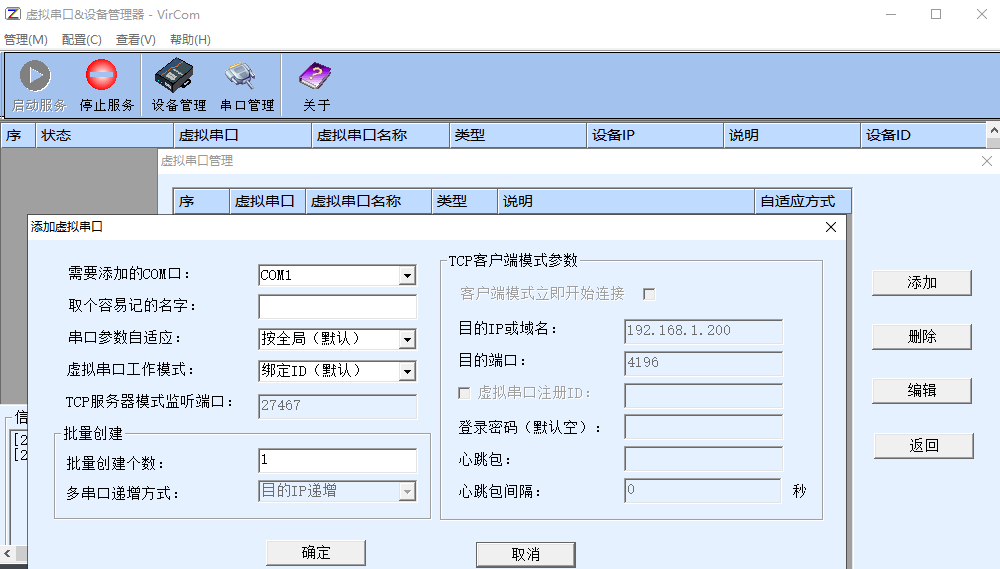1000x569 pixels.
Task: Click the 心跳包 input field
Action: click(703, 459)
